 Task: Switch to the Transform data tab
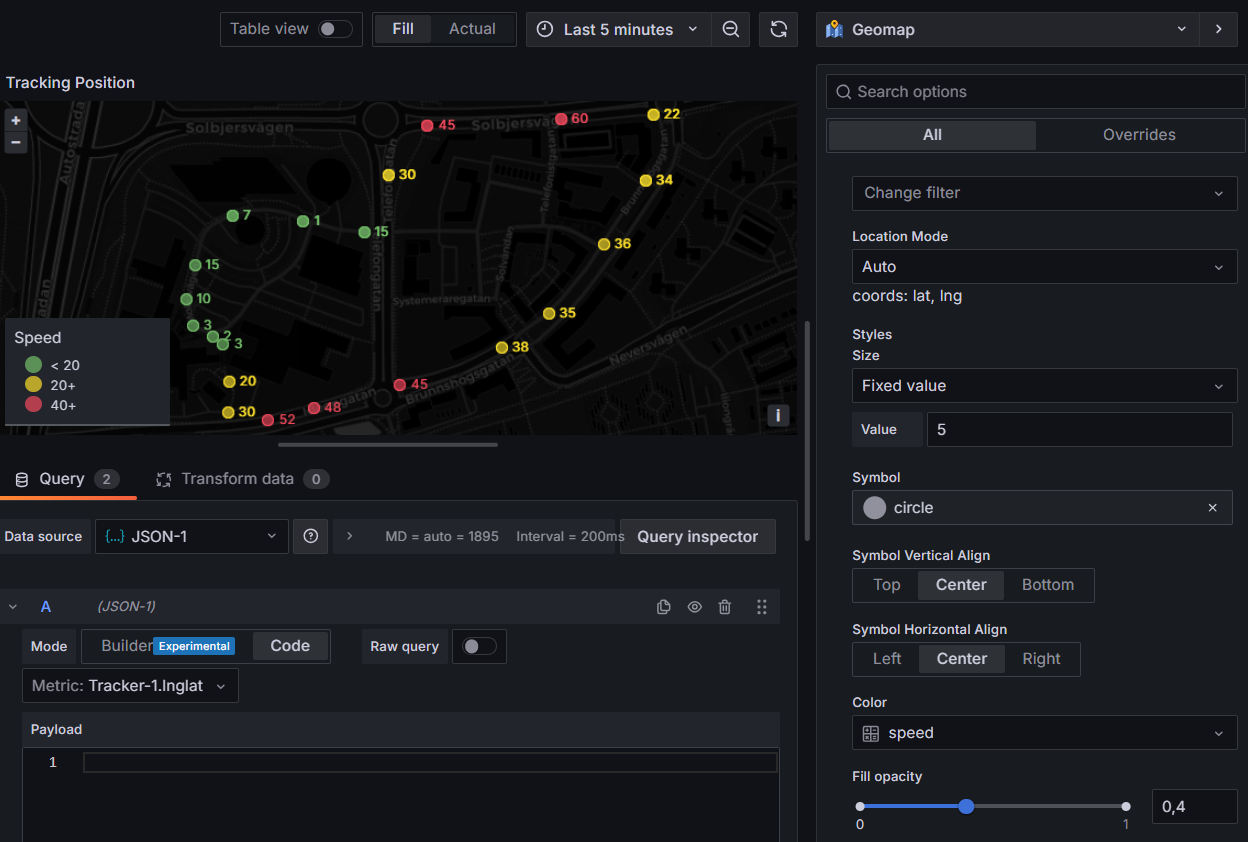237,479
